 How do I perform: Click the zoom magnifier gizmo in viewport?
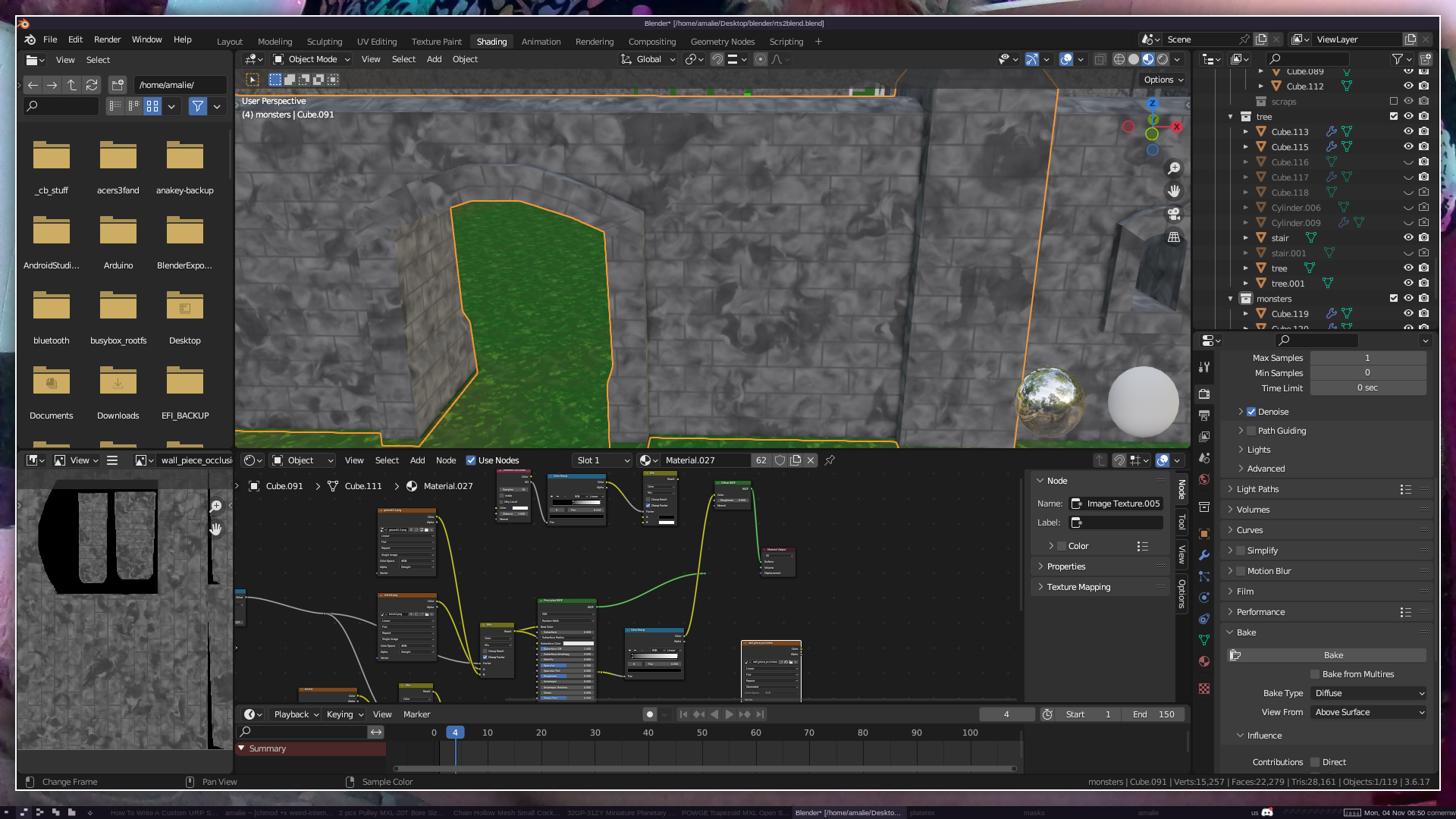tap(1174, 168)
